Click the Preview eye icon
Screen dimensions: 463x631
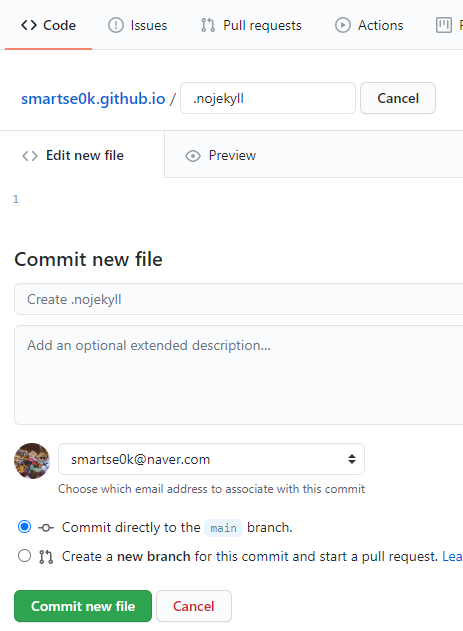(193, 156)
